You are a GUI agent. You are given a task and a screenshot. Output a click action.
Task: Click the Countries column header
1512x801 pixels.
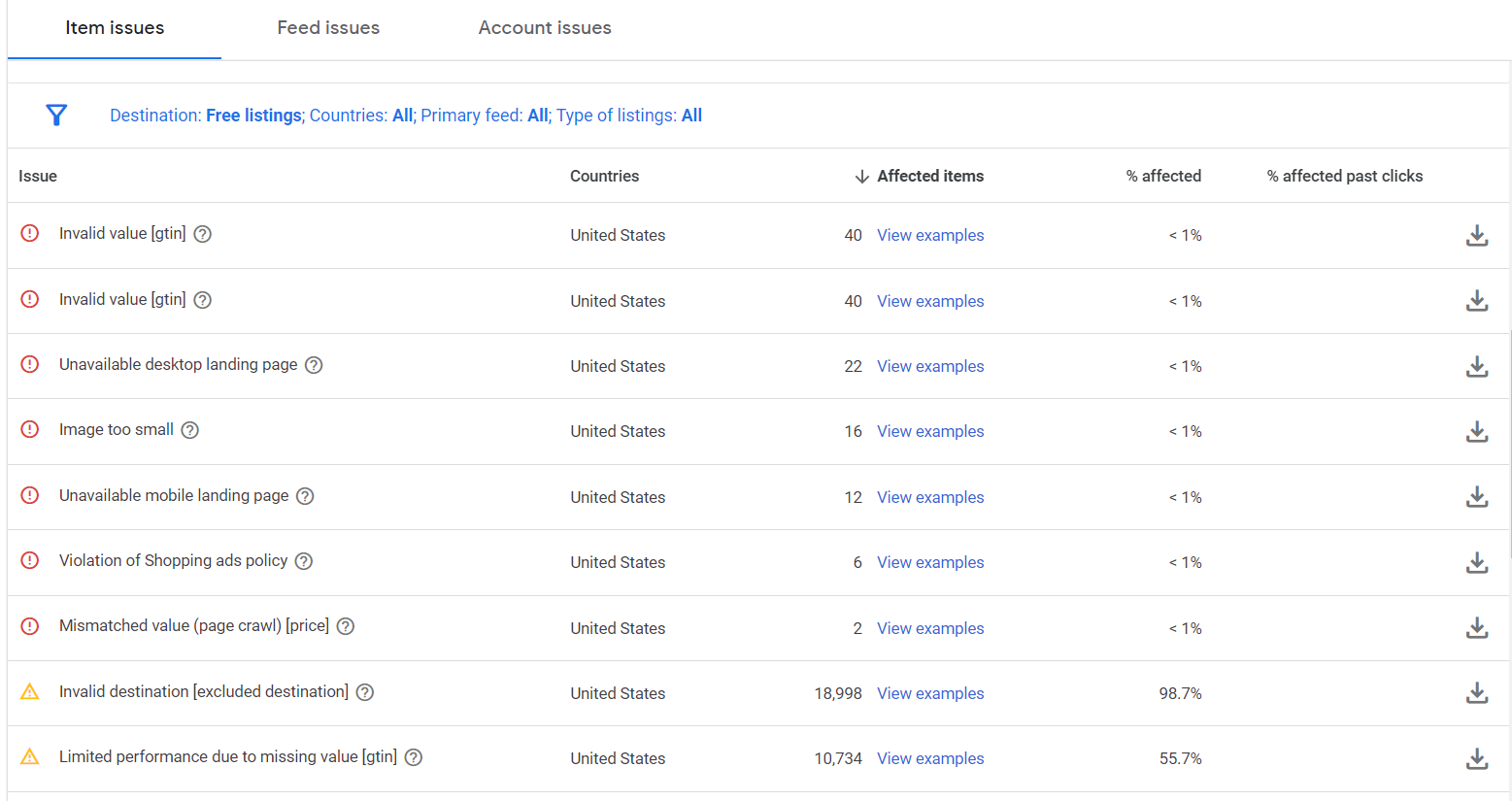click(604, 176)
